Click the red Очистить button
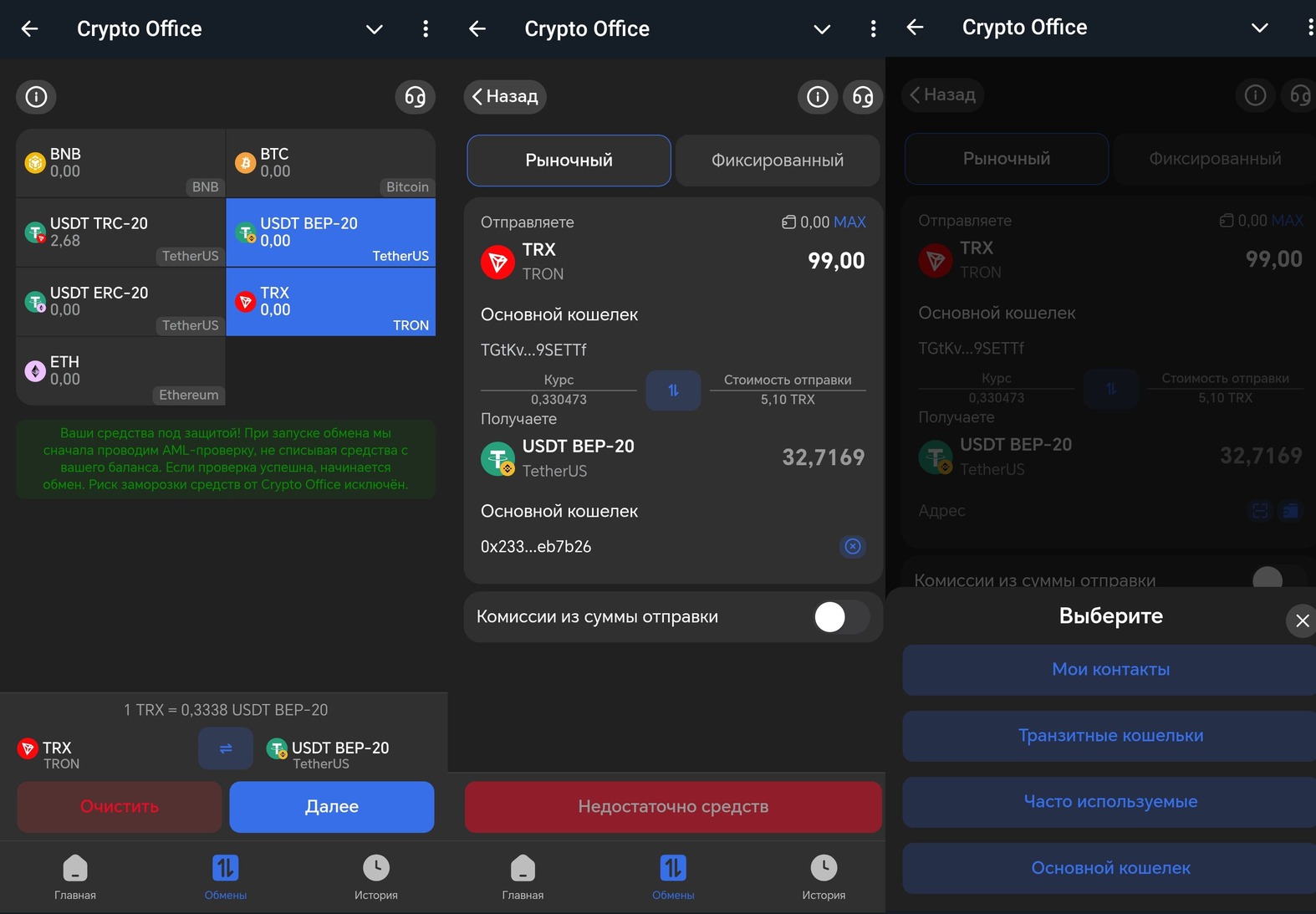 coord(120,807)
